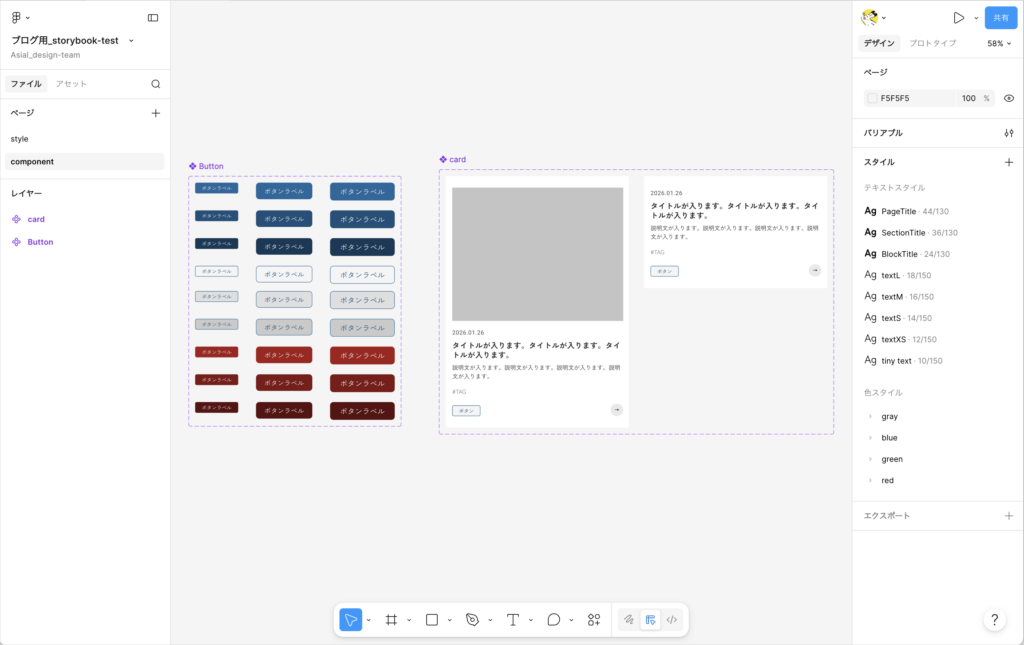The width and height of the screenshot is (1024, 645).
Task: Select the Text tool
Action: [513, 620]
